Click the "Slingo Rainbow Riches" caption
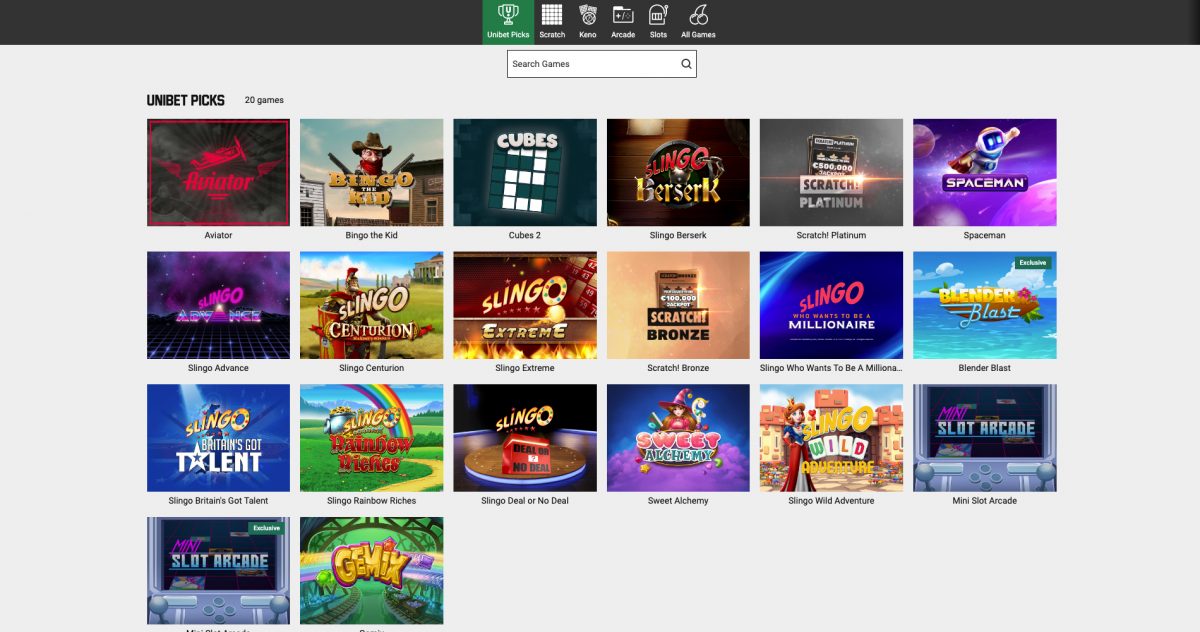The height and width of the screenshot is (632, 1200). pyautogui.click(x=371, y=501)
